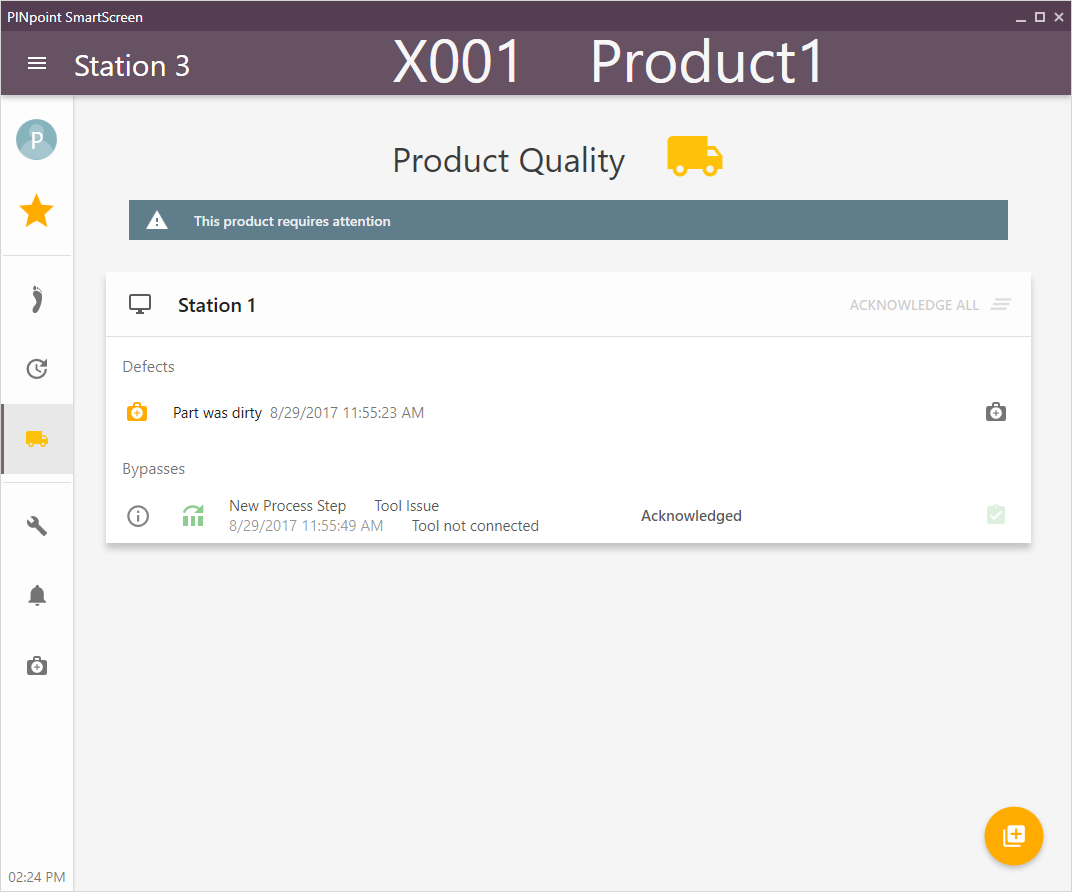Toggle the green Acknowledged checkmark on the bypass
Viewport: 1072px width, 892px height.
[x=996, y=514]
